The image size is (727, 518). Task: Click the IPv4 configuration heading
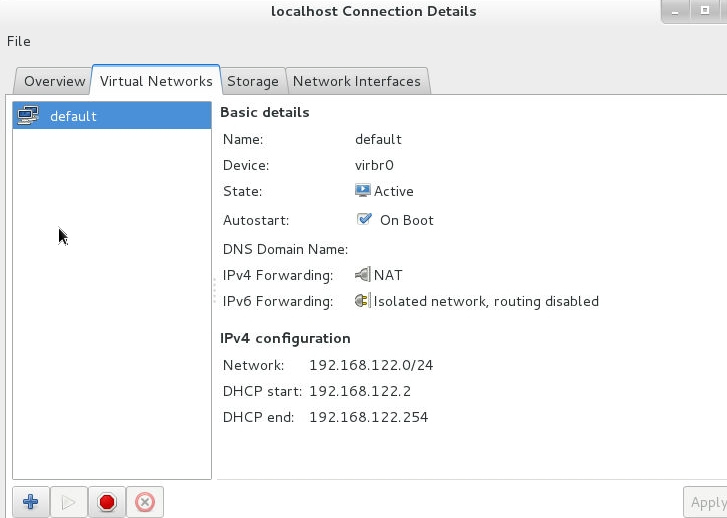285,339
